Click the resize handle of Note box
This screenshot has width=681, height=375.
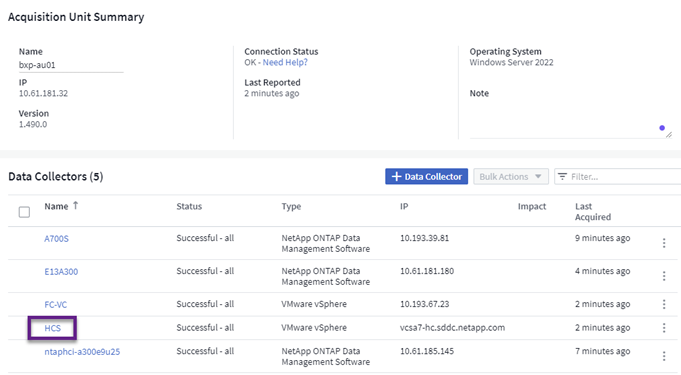click(x=669, y=135)
